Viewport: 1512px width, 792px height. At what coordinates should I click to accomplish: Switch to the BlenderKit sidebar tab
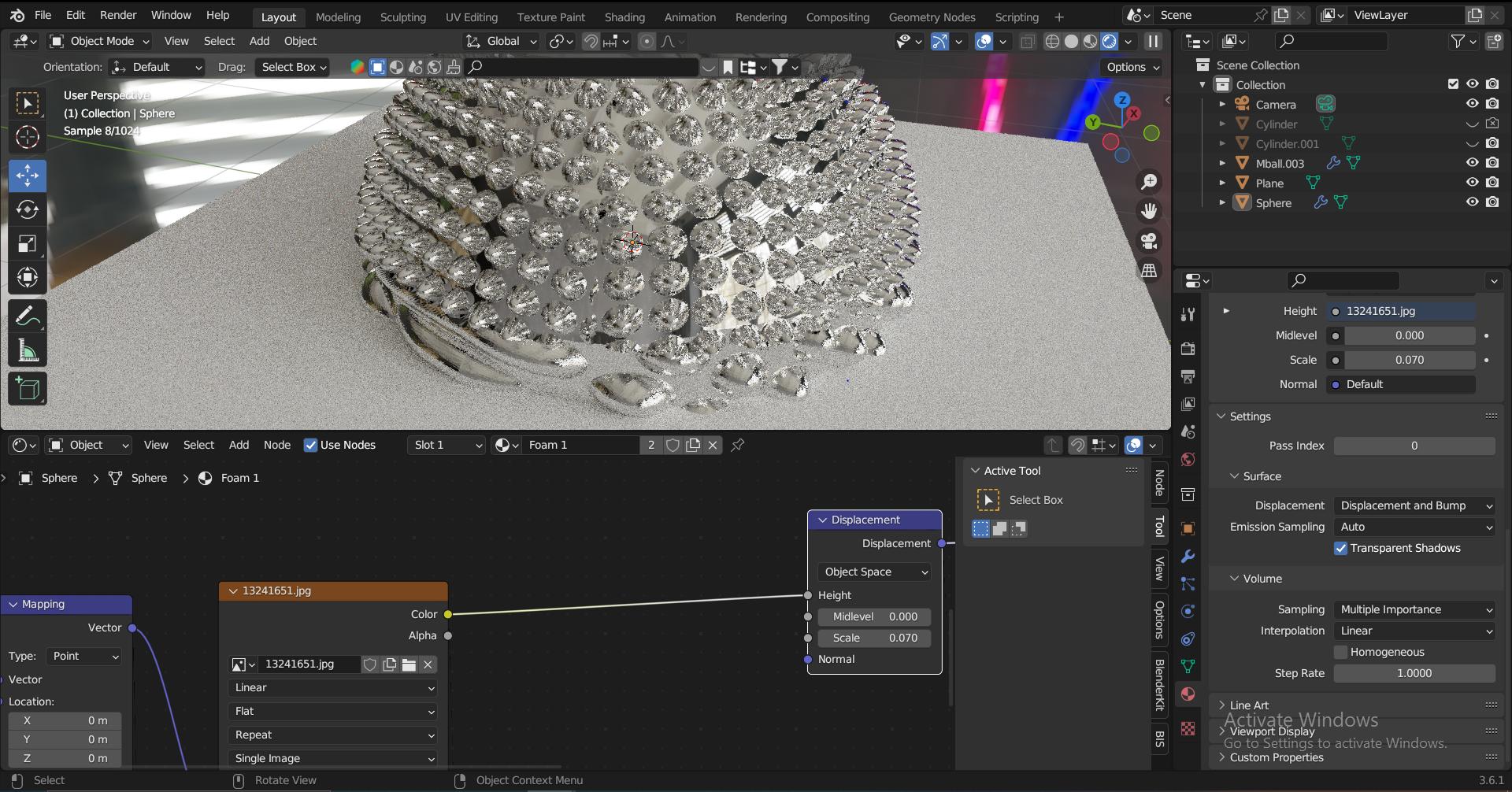(1159, 685)
